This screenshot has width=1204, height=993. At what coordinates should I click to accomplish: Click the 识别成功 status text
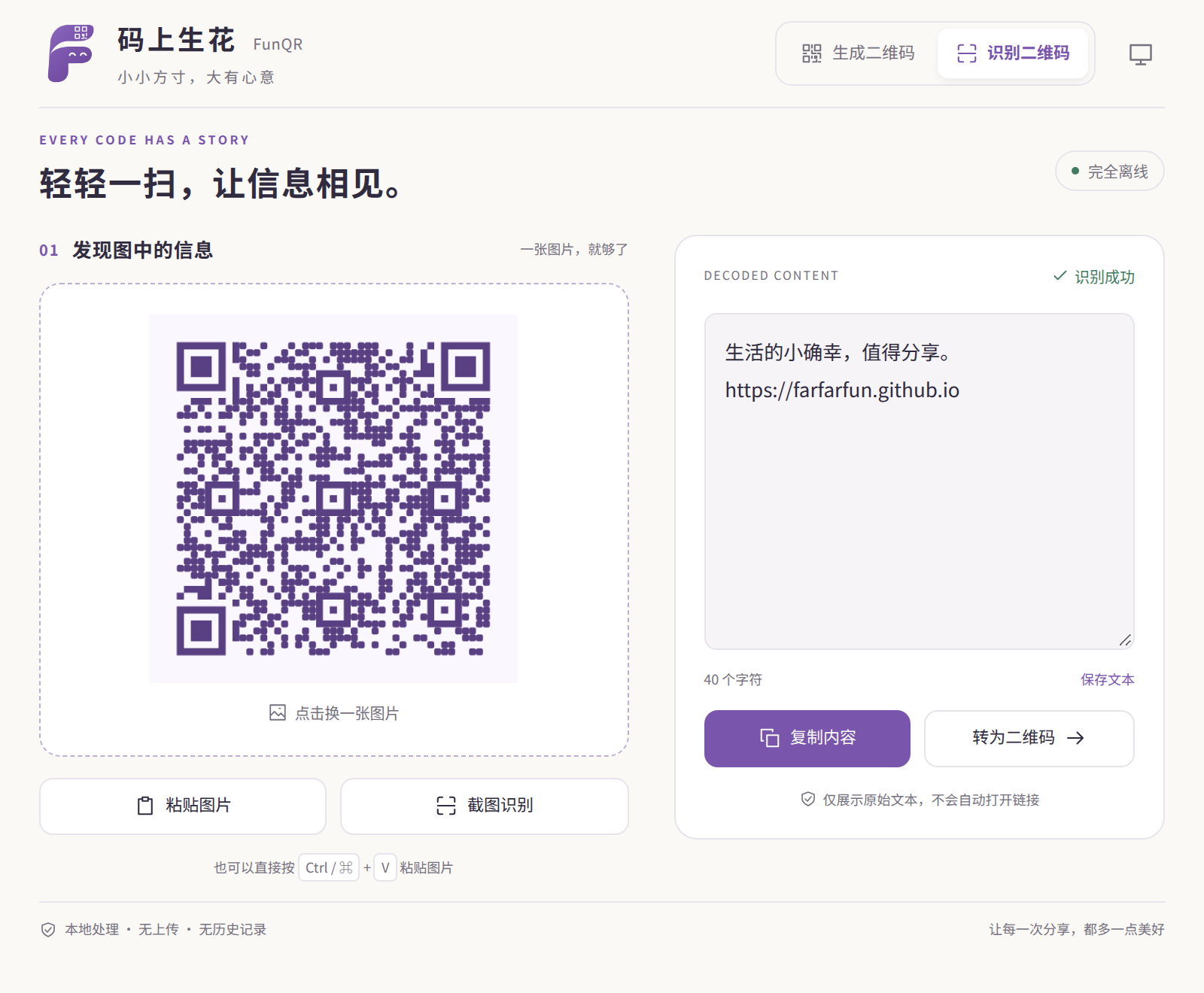pos(1094,277)
